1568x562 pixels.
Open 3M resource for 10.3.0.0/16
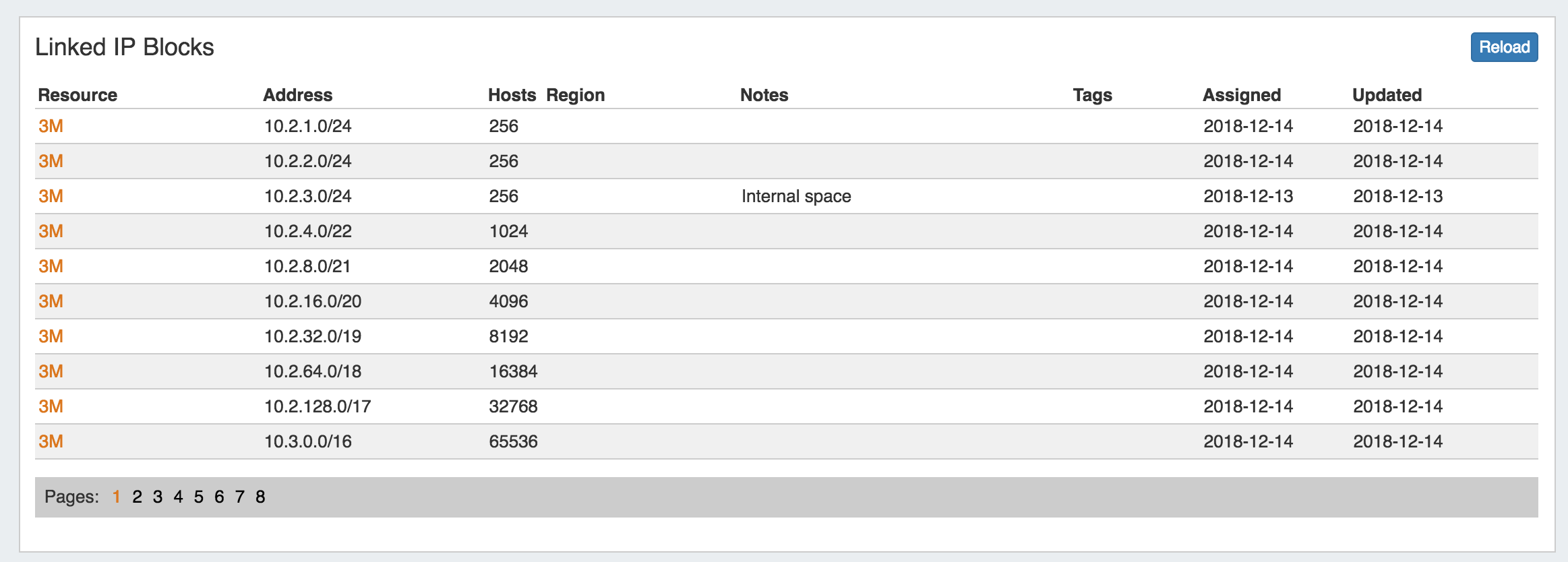(51, 442)
